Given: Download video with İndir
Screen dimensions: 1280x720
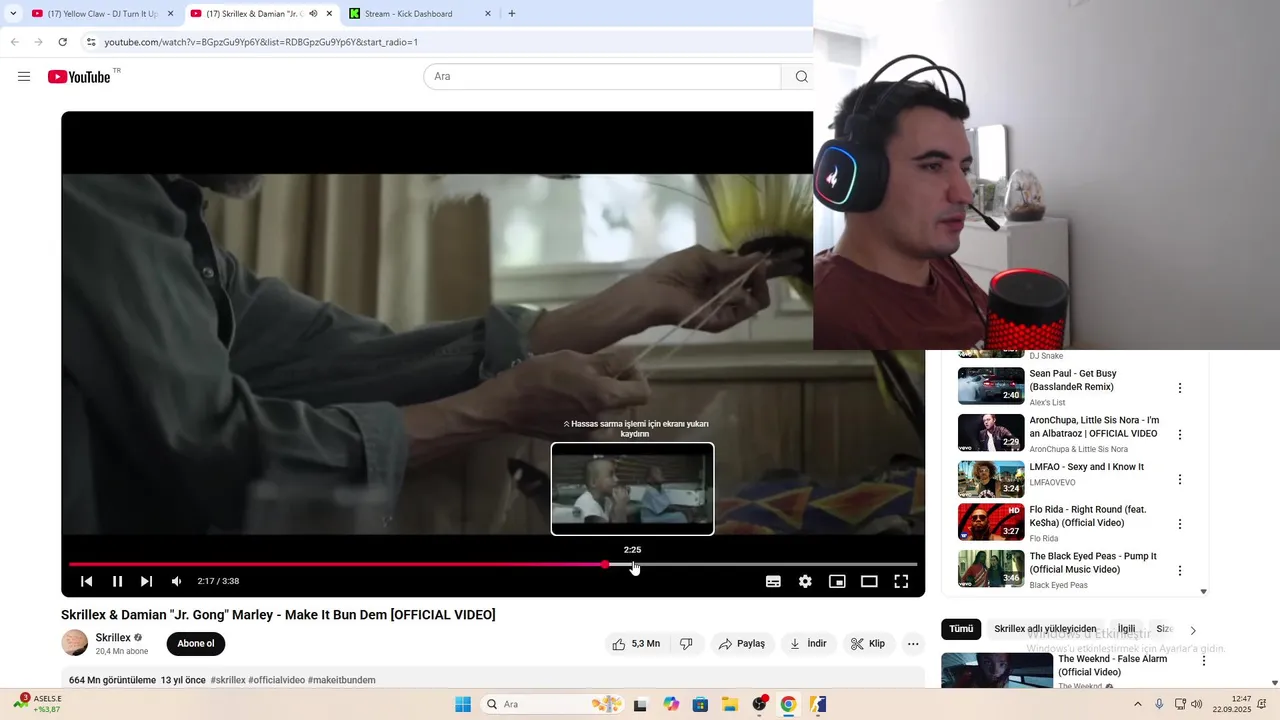Looking at the screenshot, I should (x=808, y=644).
